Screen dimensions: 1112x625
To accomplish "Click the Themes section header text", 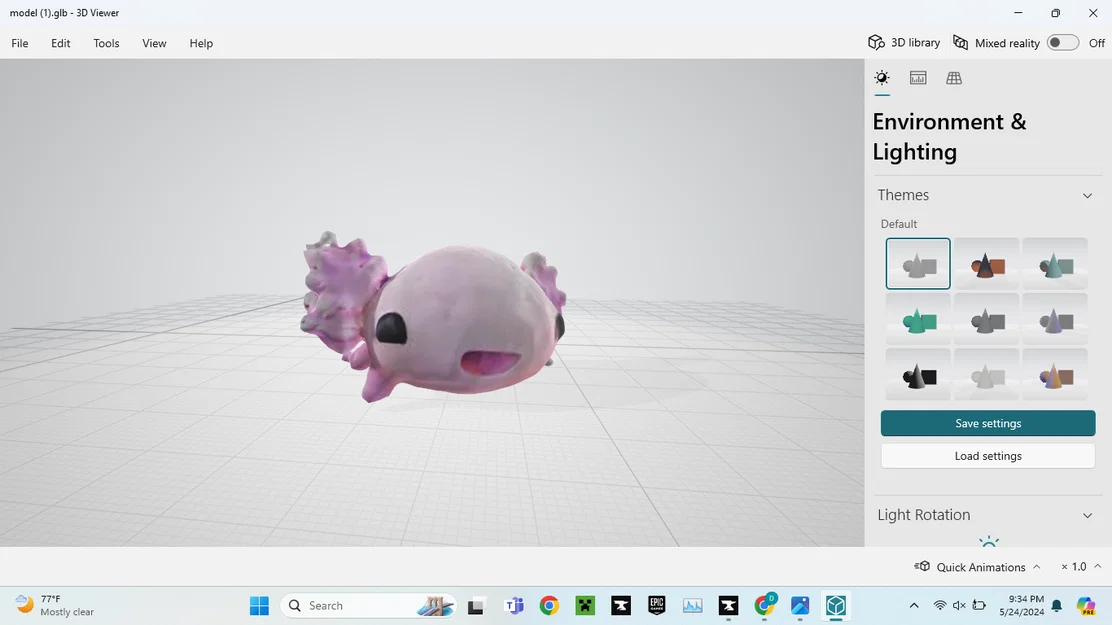I will click(x=903, y=195).
